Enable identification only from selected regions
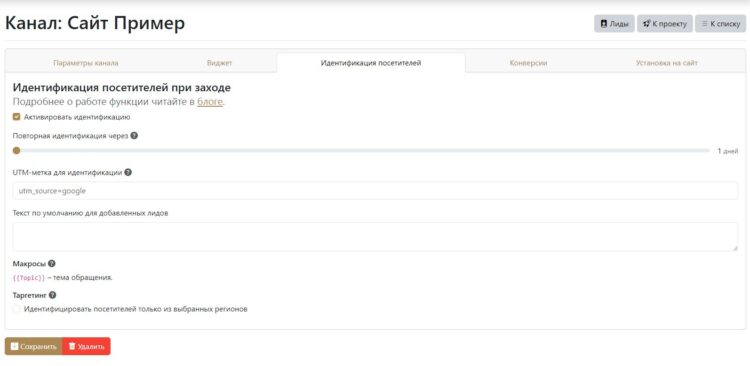The width and height of the screenshot is (750, 366). 16,309
